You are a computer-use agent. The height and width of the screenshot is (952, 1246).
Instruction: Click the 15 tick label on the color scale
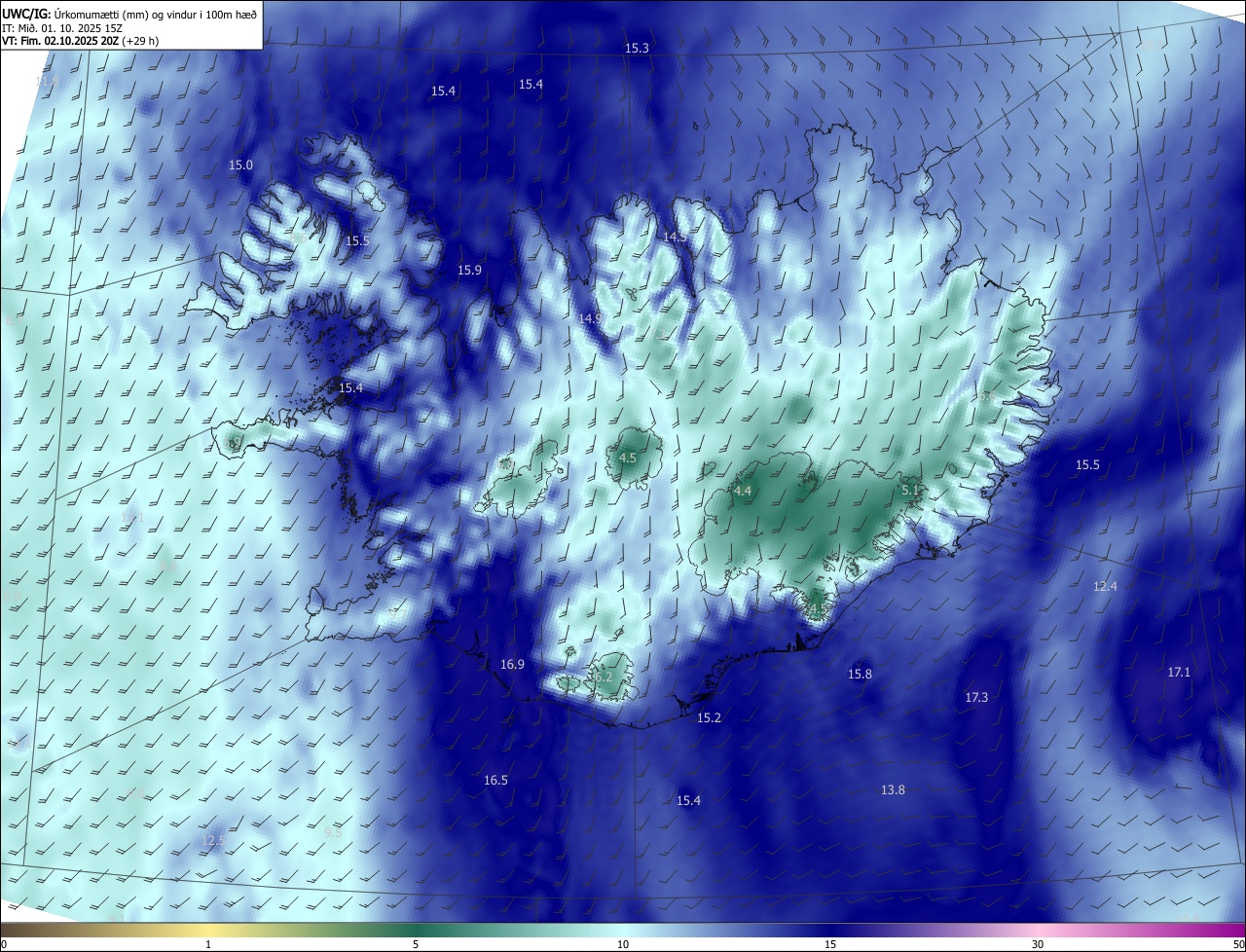point(830,944)
